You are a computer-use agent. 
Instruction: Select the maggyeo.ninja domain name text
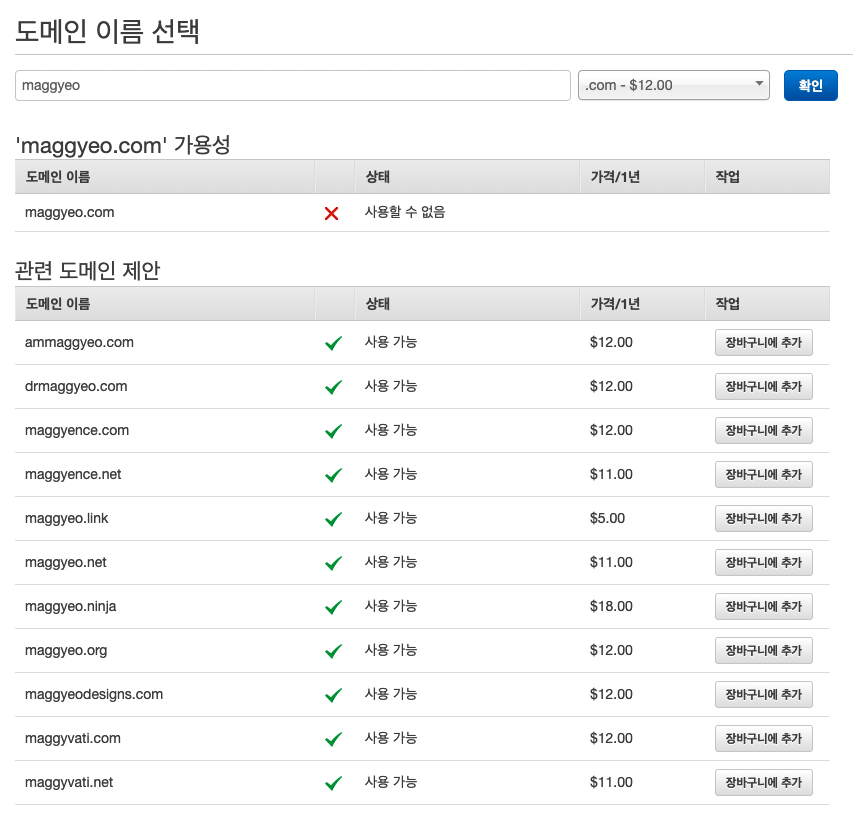71,606
